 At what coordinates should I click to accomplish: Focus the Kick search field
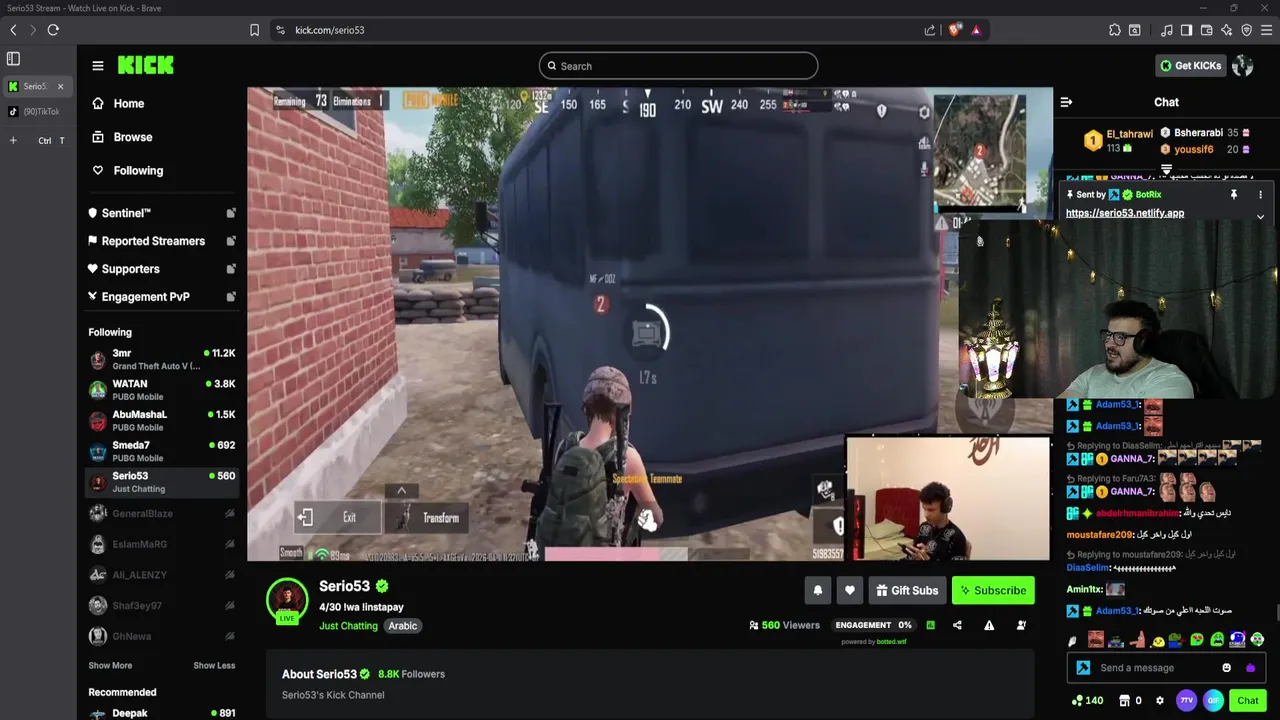tap(678, 66)
